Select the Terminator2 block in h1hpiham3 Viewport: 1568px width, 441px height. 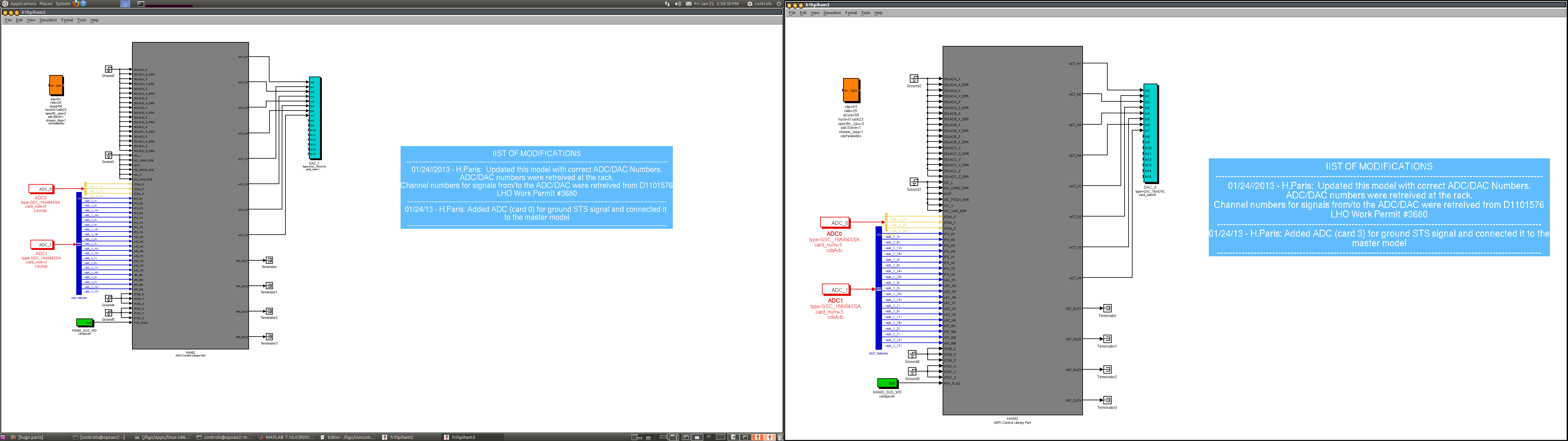pyautogui.click(x=1107, y=369)
